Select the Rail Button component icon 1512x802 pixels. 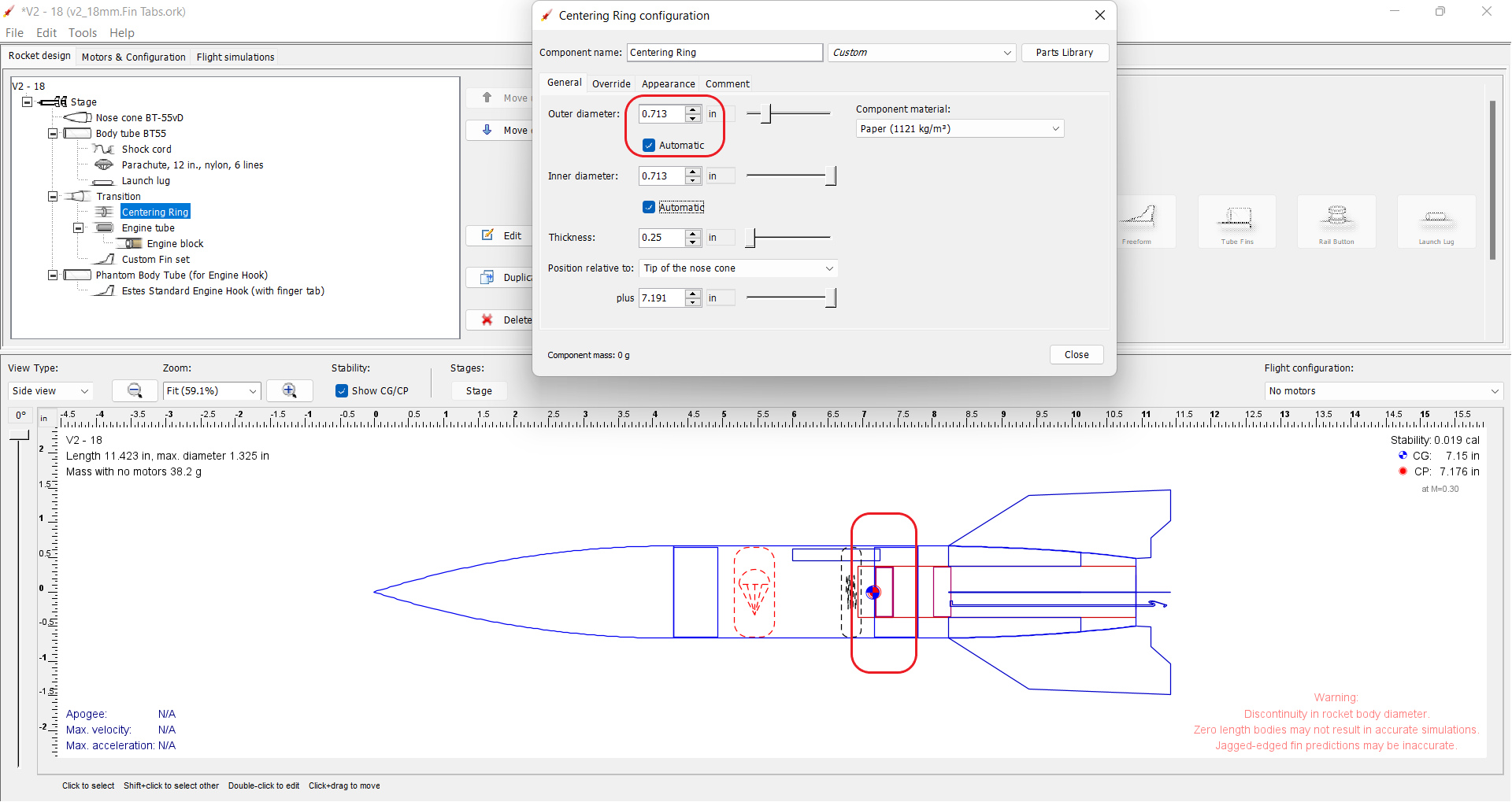point(1336,221)
